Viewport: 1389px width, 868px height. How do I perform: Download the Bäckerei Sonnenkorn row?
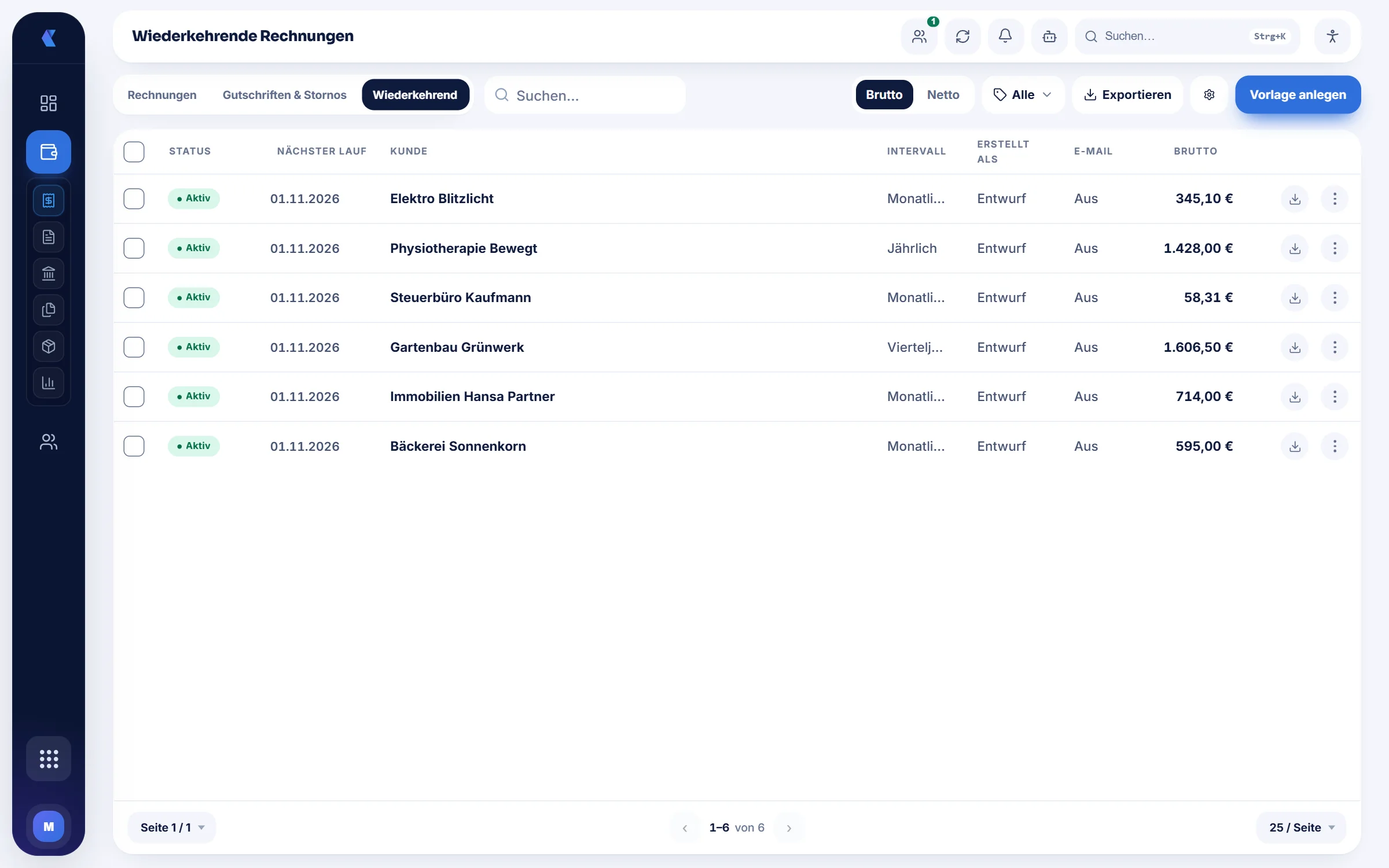coord(1295,447)
